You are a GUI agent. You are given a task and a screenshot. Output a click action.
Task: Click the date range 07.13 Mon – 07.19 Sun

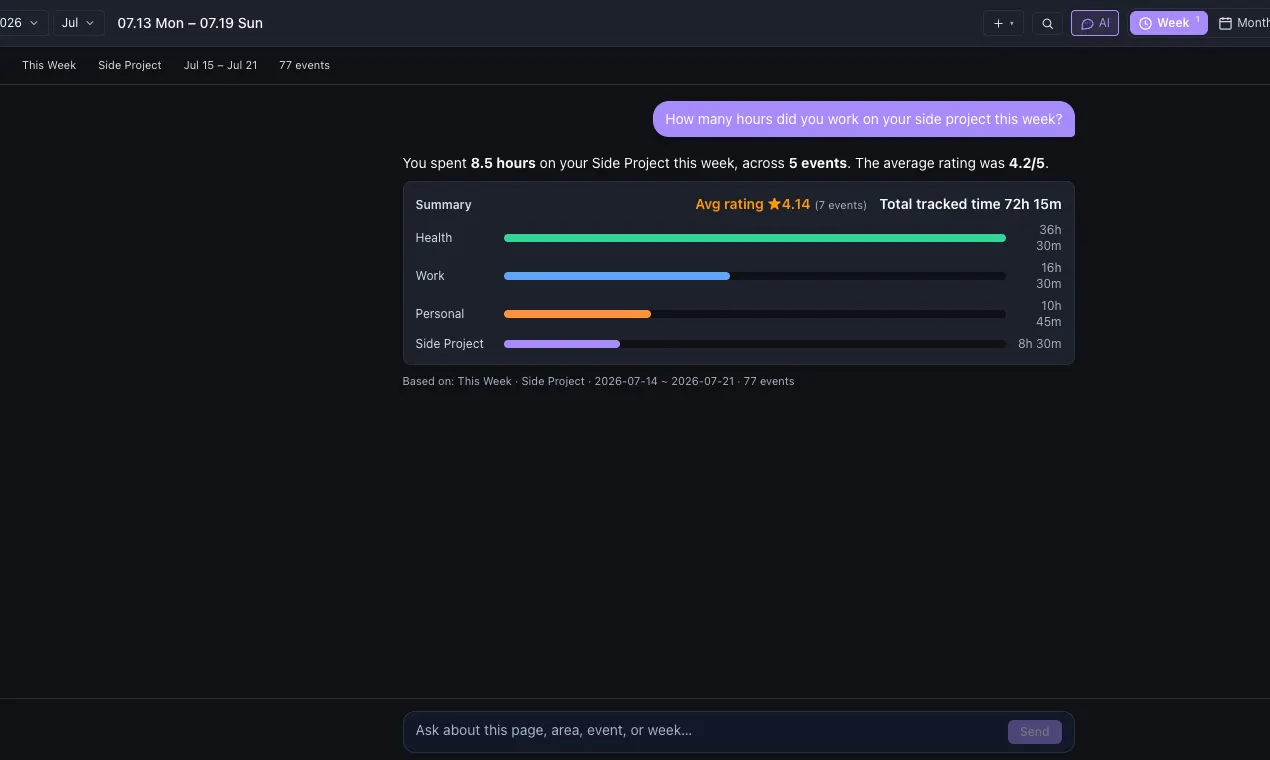(x=190, y=23)
